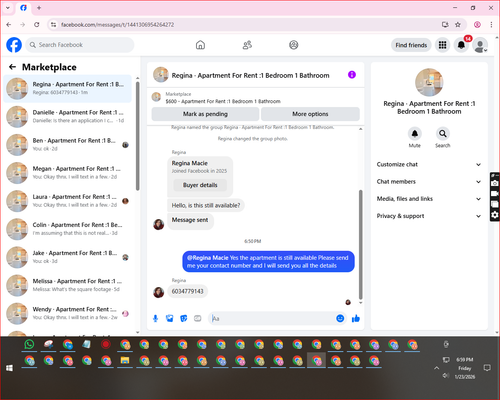
Task: Click Mark as pending button
Action: point(205,114)
